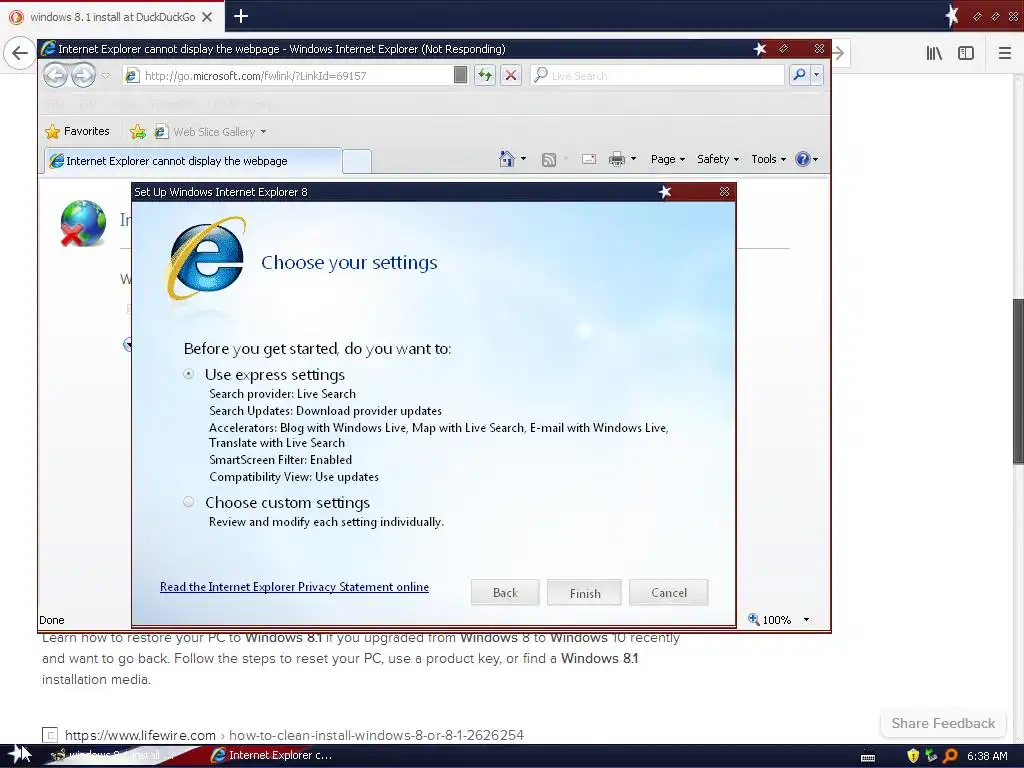Open the search provider dropdown arrow
Image resolution: width=1024 pixels, height=768 pixels.
(x=816, y=75)
